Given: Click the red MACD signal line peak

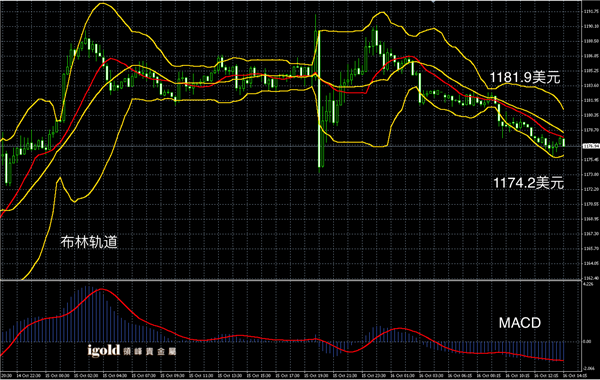Looking at the screenshot, I should [x=101, y=290].
